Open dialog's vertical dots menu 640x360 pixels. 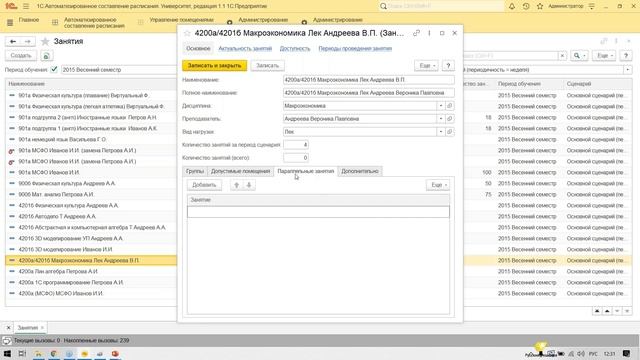coord(429,33)
